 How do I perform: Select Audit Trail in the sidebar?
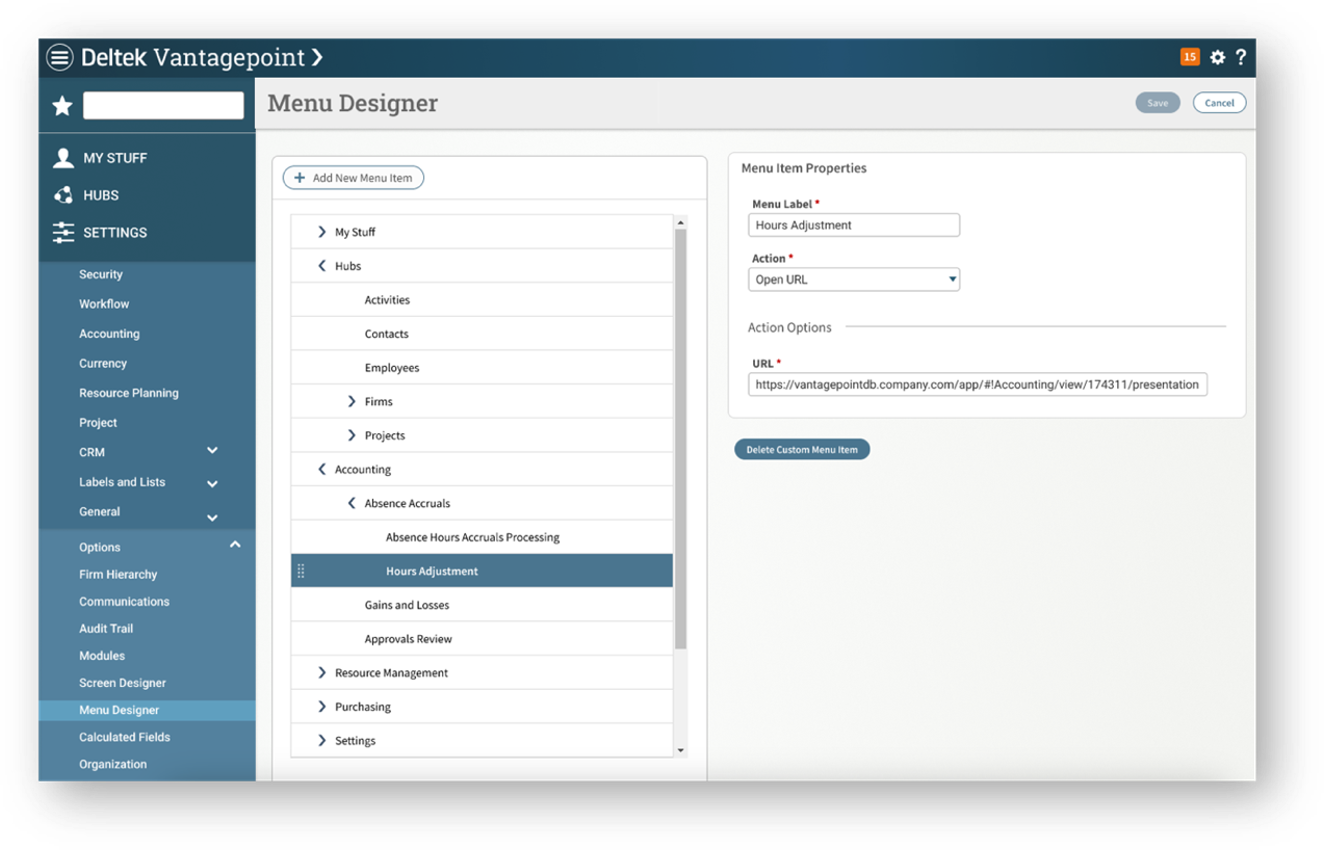click(x=106, y=629)
